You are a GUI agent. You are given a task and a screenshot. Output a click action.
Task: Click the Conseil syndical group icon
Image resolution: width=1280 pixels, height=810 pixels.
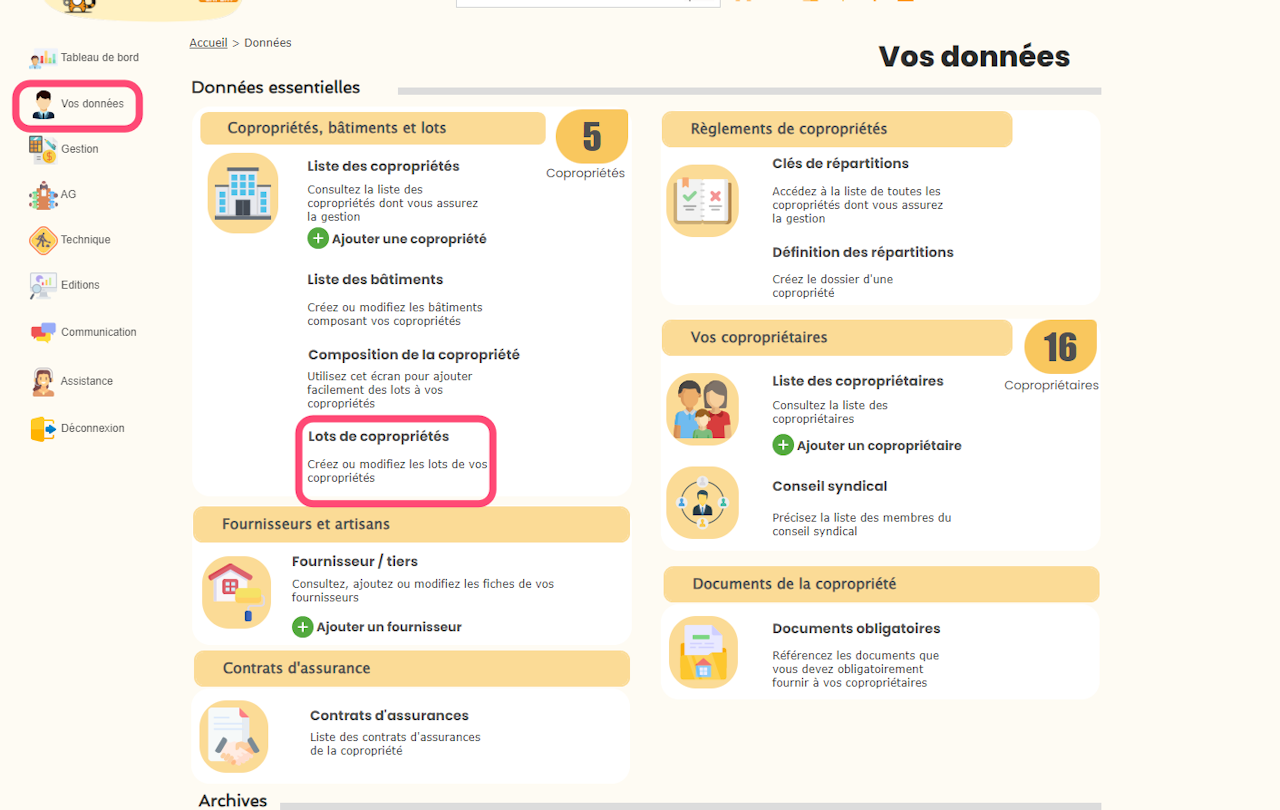pyautogui.click(x=702, y=502)
